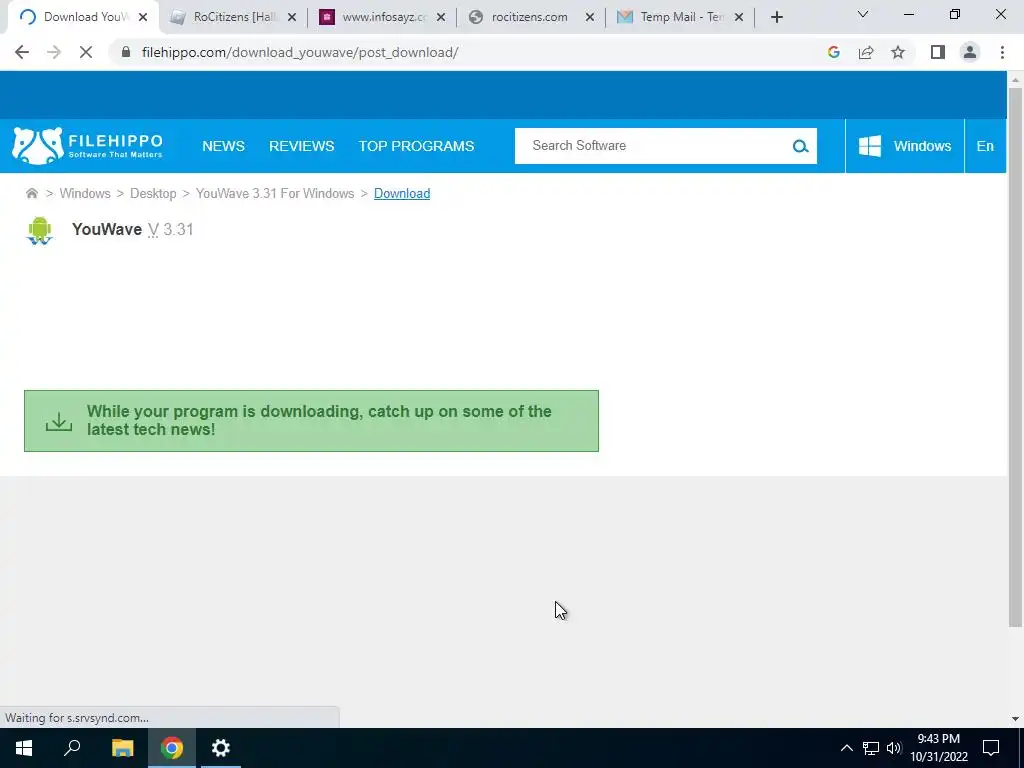Toggle the browser side panel
Screen dimensions: 1024x768
[938, 52]
